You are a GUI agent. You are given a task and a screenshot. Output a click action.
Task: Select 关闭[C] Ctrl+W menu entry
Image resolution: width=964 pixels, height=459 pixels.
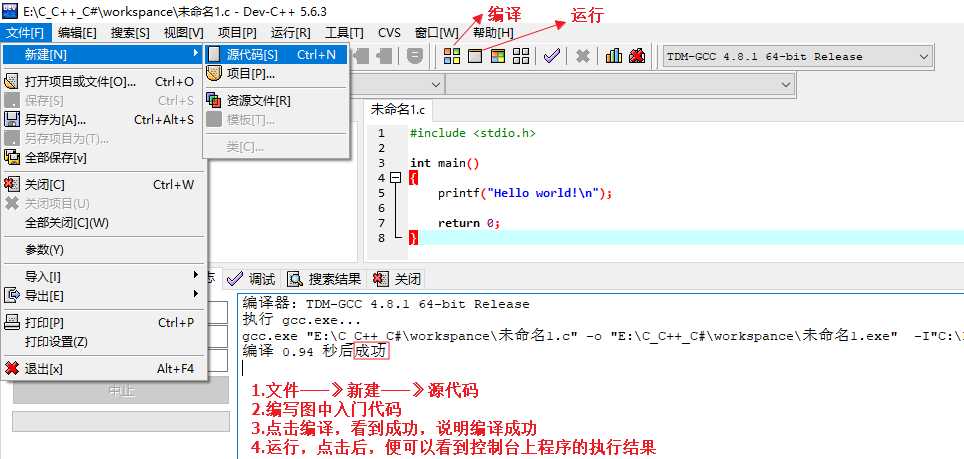click(x=105, y=184)
